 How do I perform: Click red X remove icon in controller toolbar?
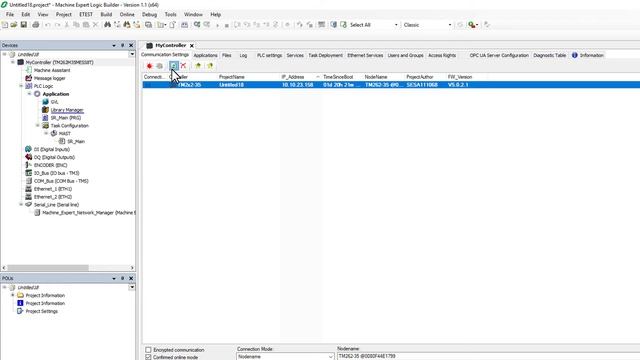coord(184,66)
